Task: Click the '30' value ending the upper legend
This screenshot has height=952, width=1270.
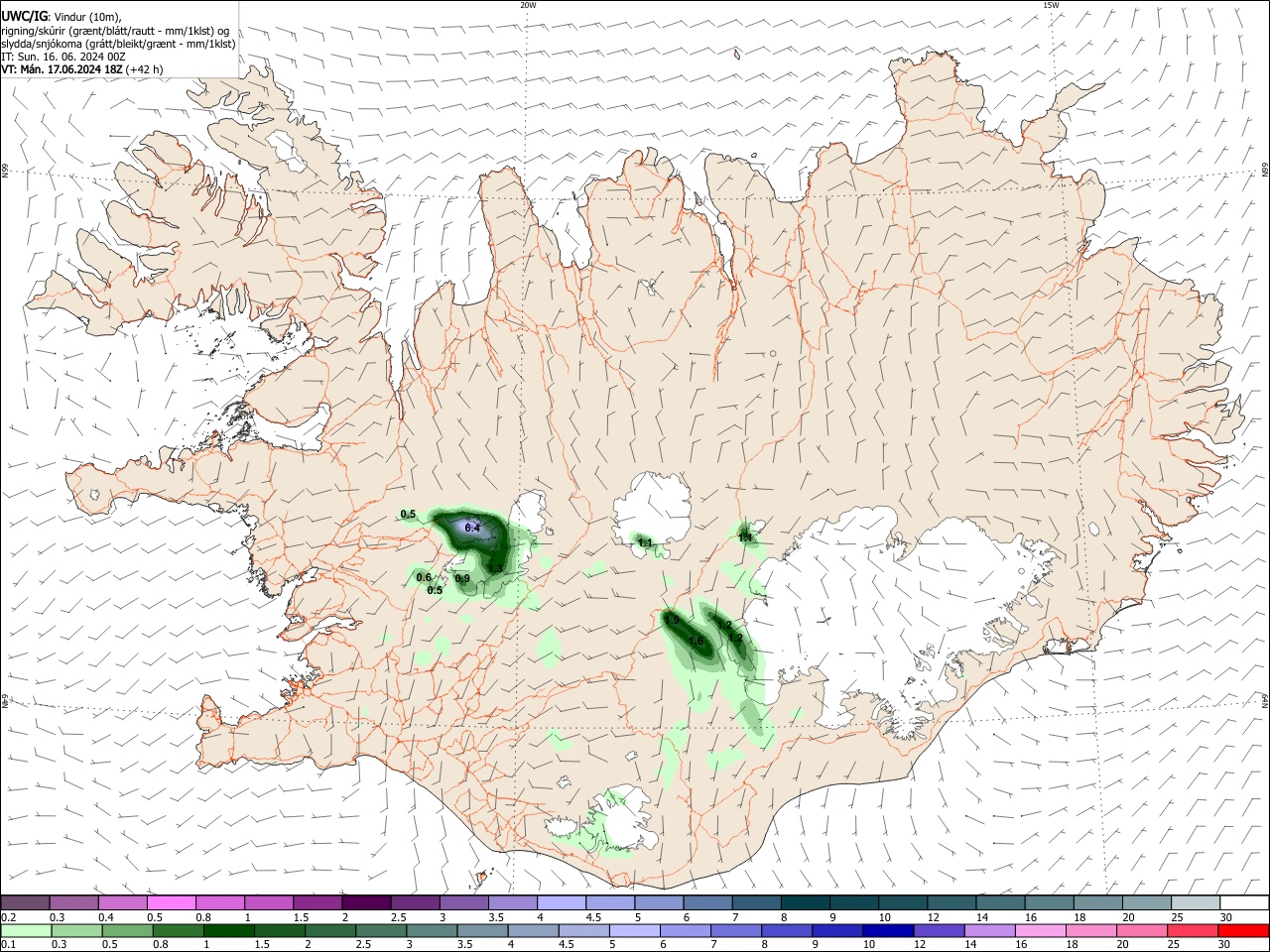Action: 1226,917
